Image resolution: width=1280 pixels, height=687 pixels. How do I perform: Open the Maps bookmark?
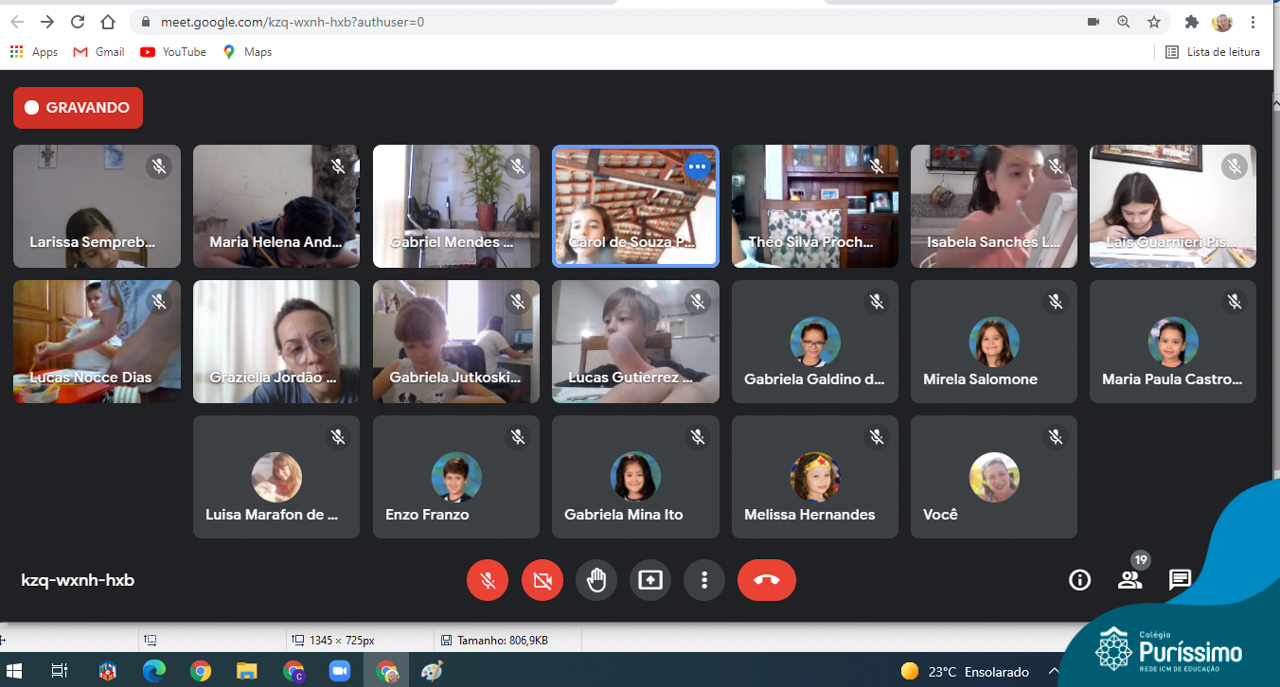pos(247,52)
